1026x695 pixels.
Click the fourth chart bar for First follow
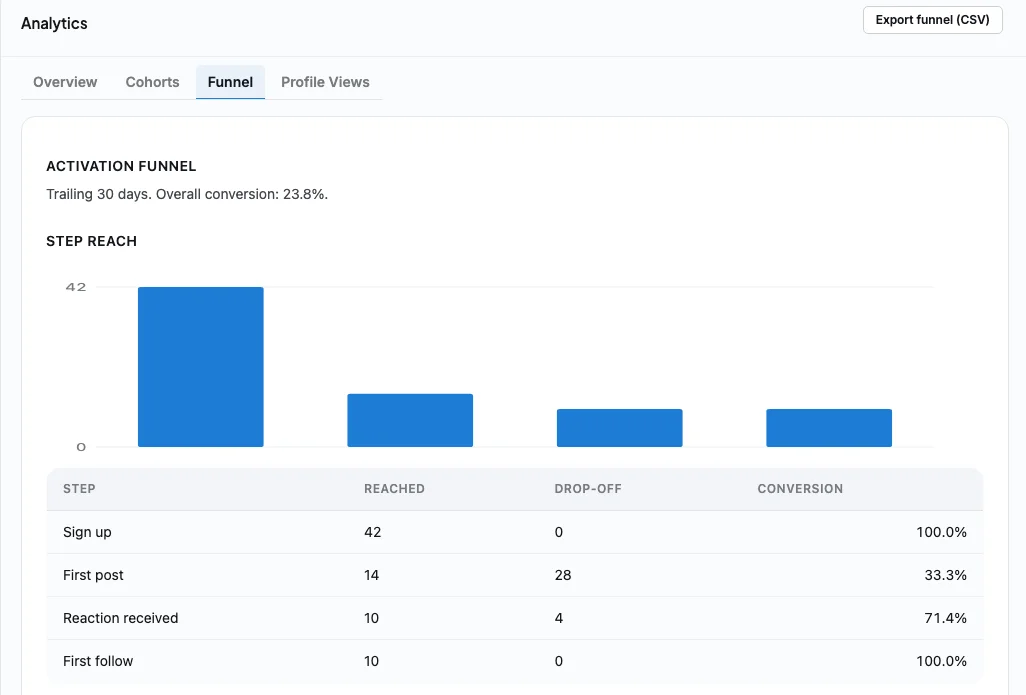point(829,428)
